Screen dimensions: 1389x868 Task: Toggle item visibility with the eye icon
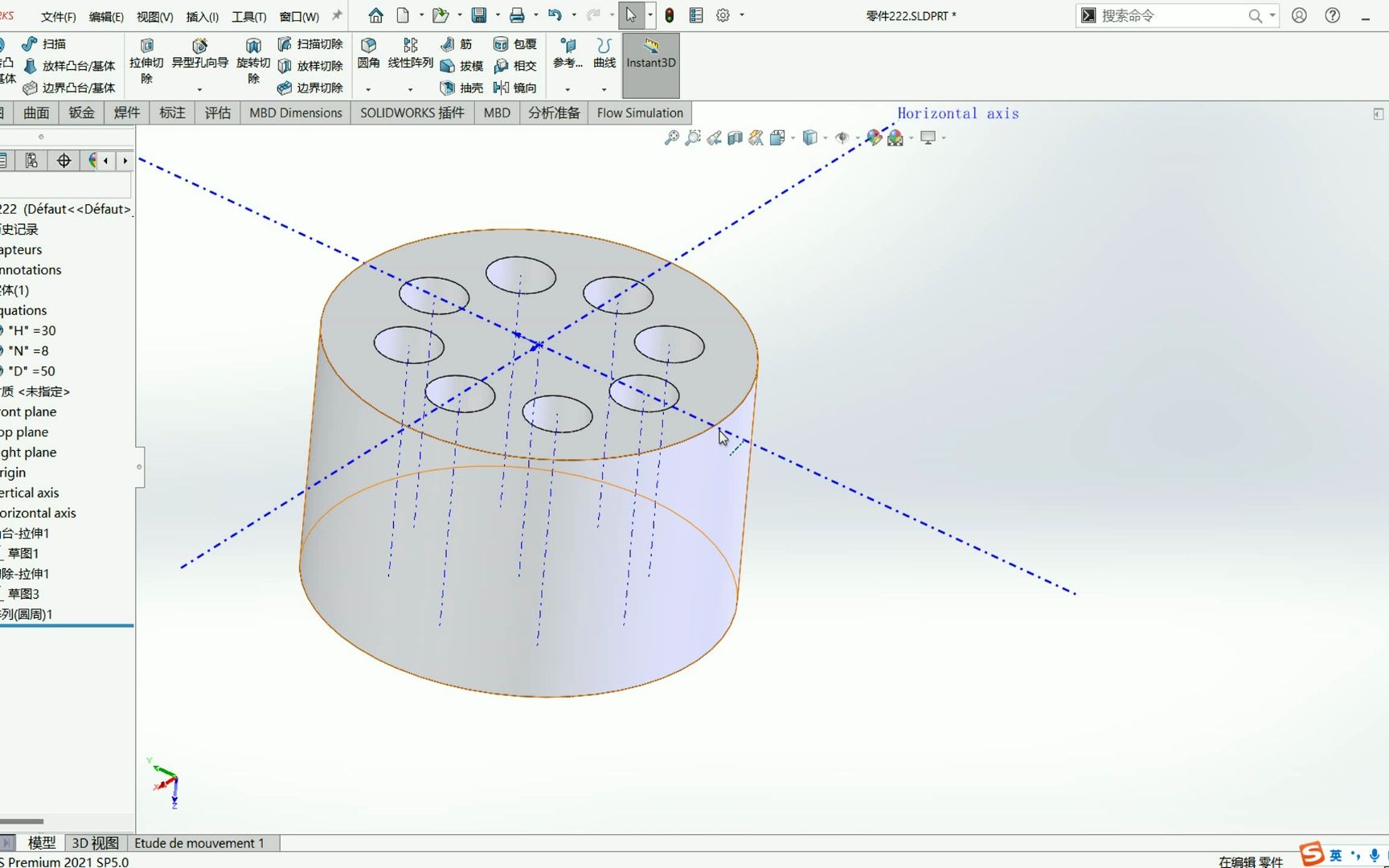[842, 137]
